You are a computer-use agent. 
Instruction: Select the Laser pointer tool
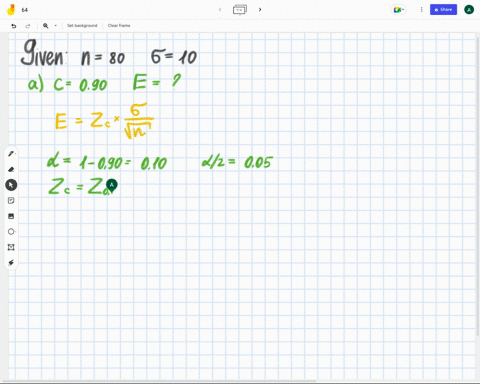(x=11, y=263)
